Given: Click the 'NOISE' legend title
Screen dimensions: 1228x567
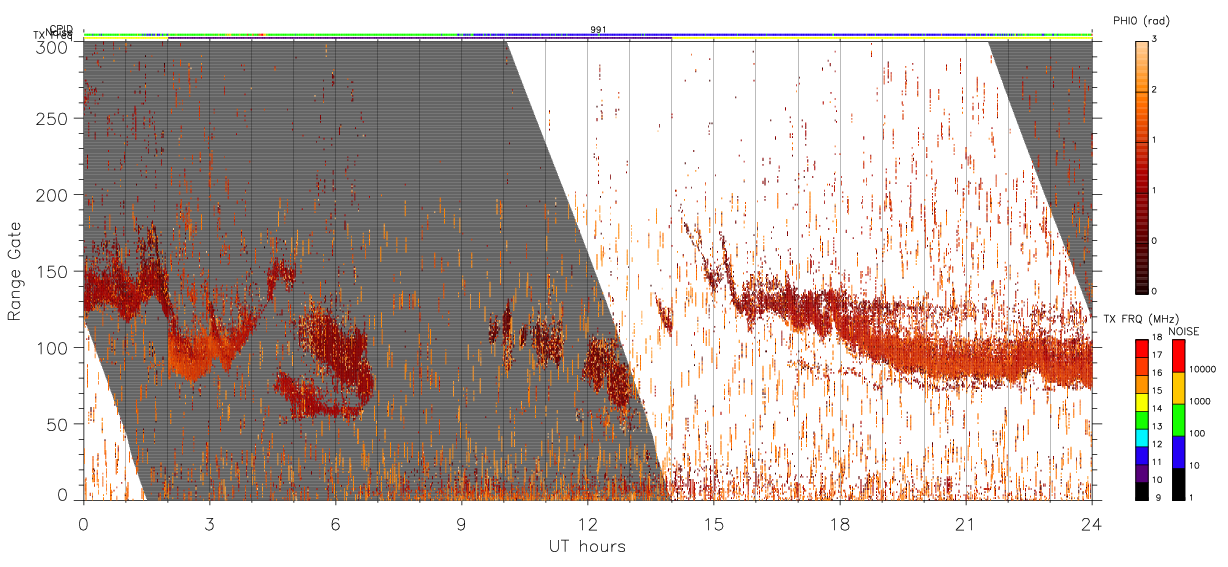Looking at the screenshot, I should pyautogui.click(x=1186, y=330).
